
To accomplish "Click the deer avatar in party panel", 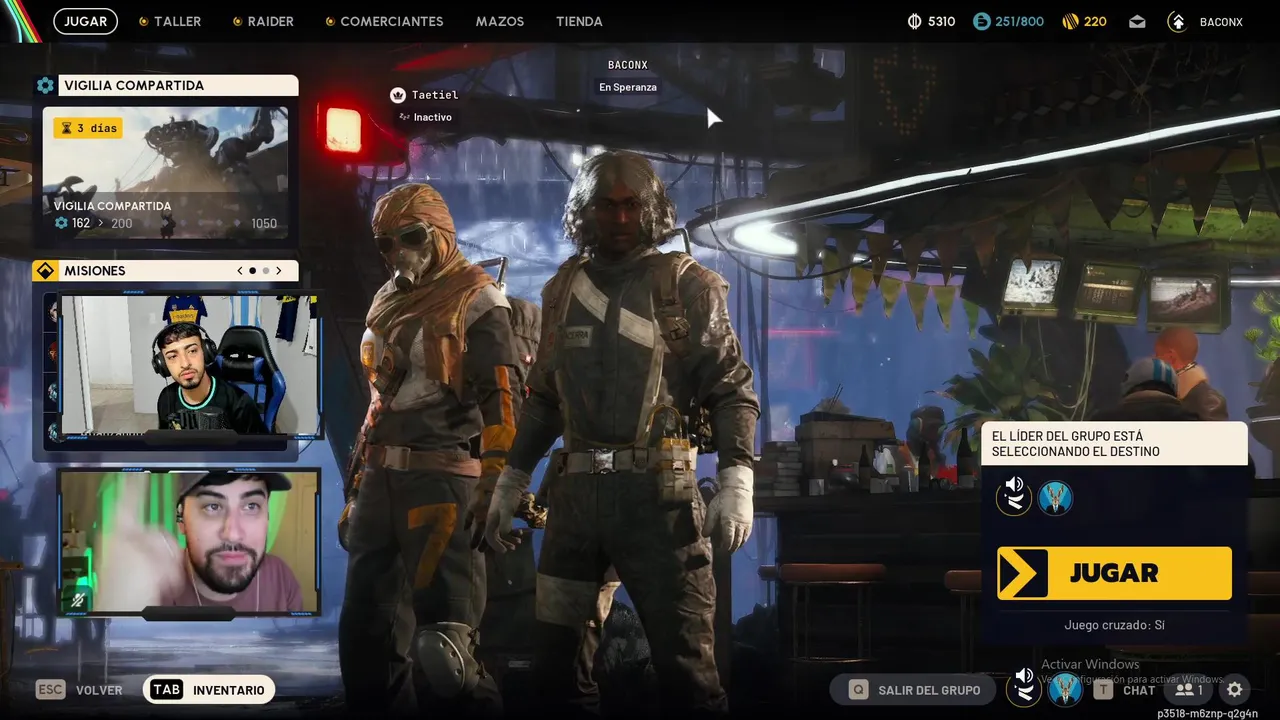I will click(x=1055, y=497).
